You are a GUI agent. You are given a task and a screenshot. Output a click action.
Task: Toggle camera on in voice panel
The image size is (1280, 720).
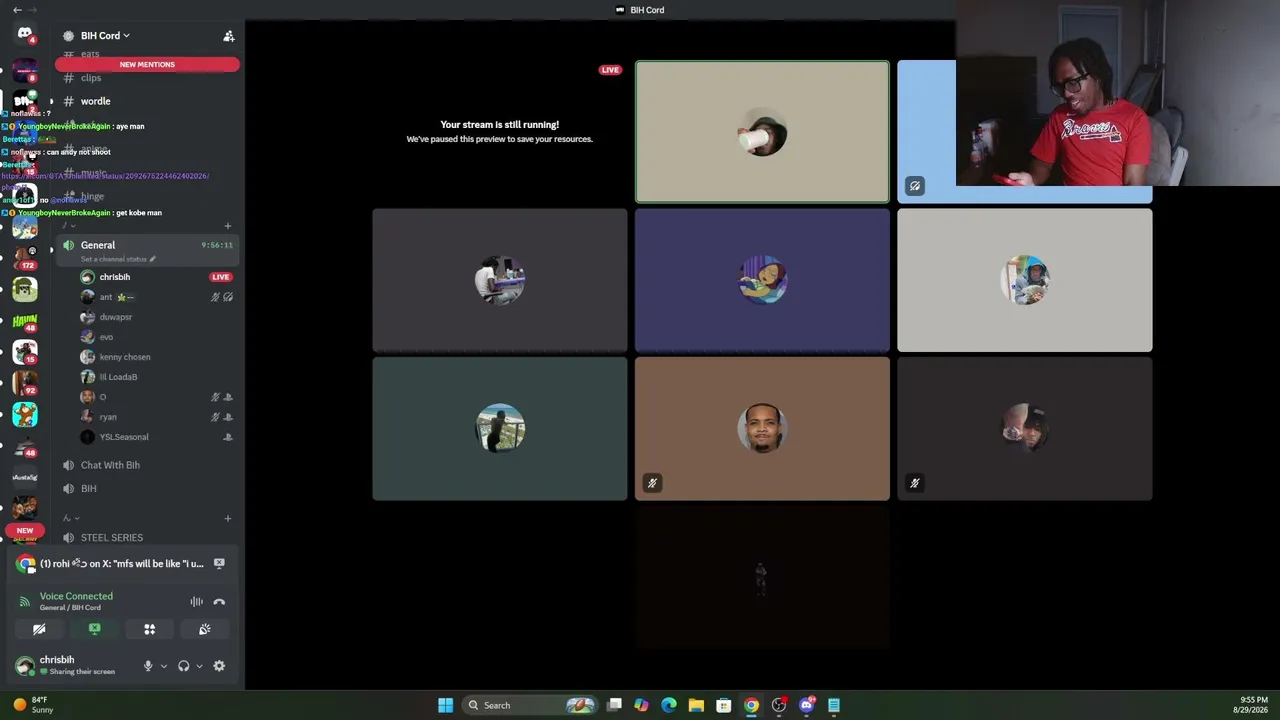(39, 629)
